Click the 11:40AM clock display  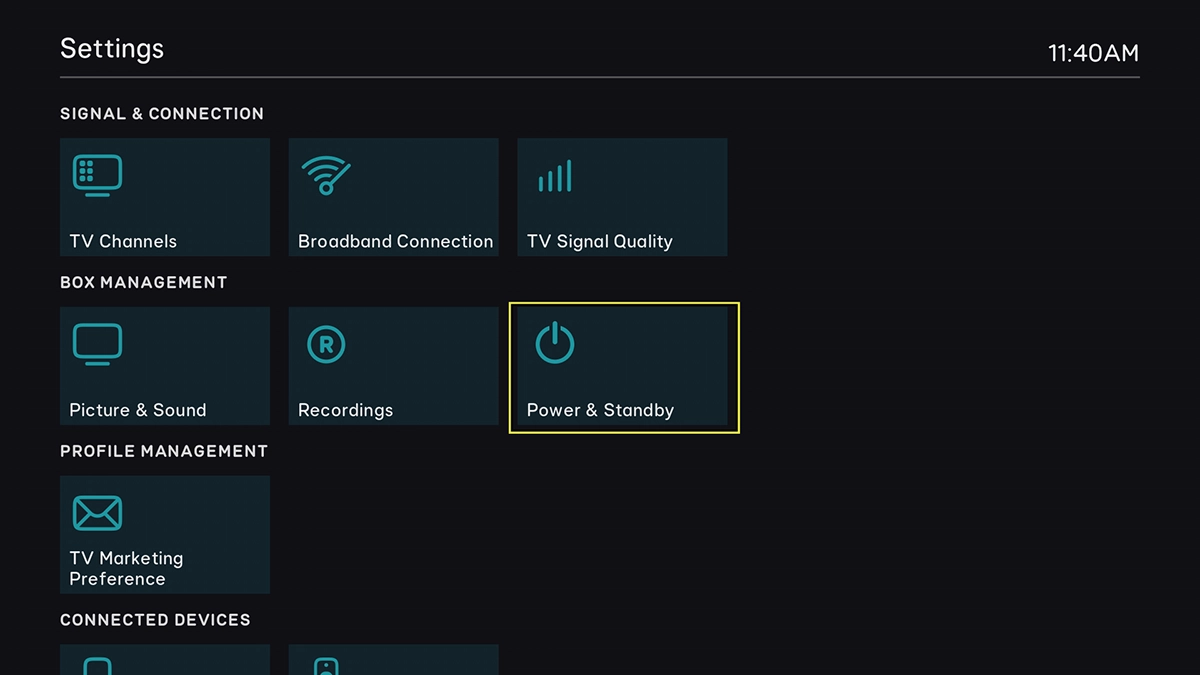[x=1093, y=53]
